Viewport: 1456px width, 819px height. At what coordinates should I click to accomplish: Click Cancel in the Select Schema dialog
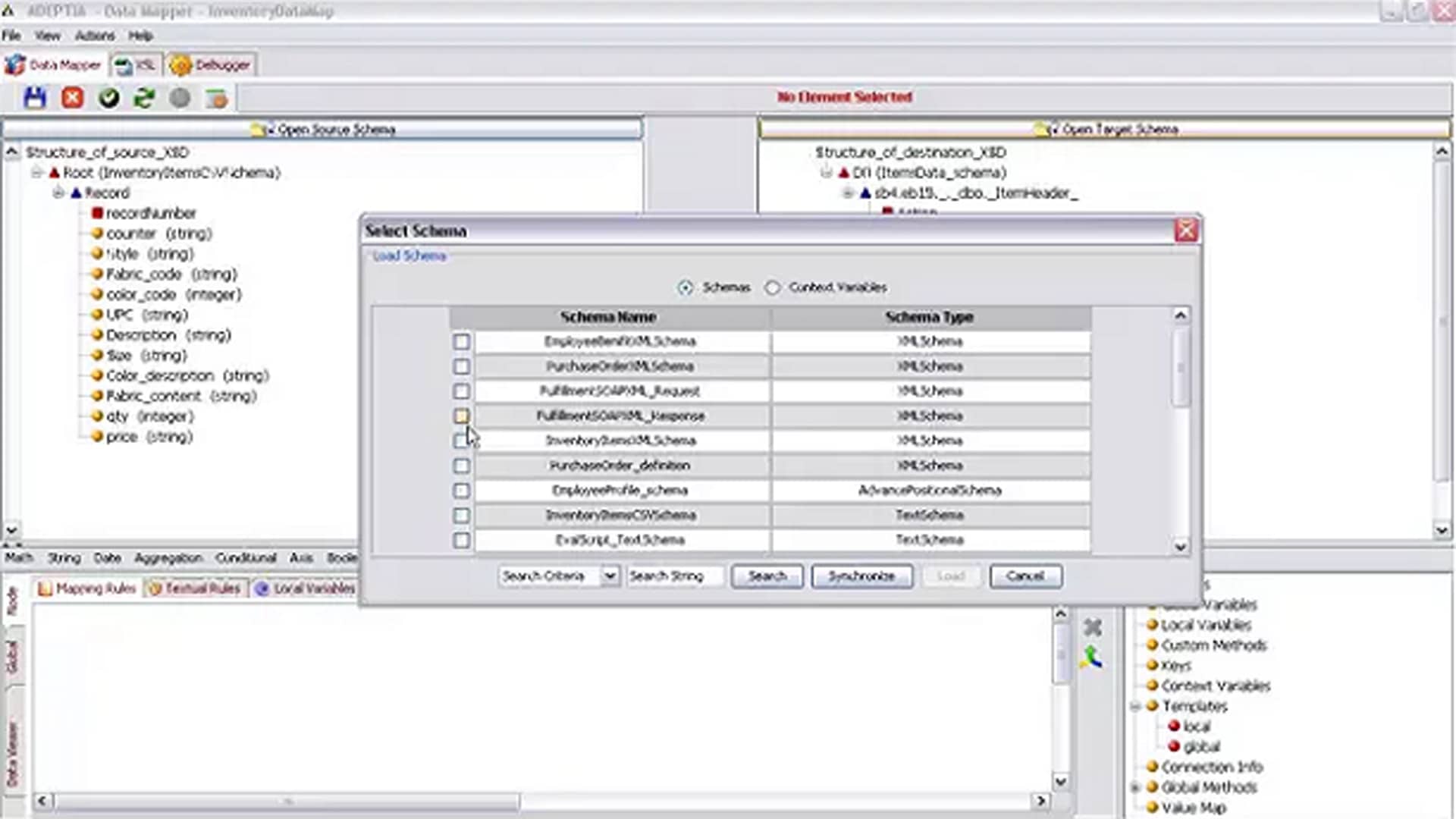pos(1025,576)
